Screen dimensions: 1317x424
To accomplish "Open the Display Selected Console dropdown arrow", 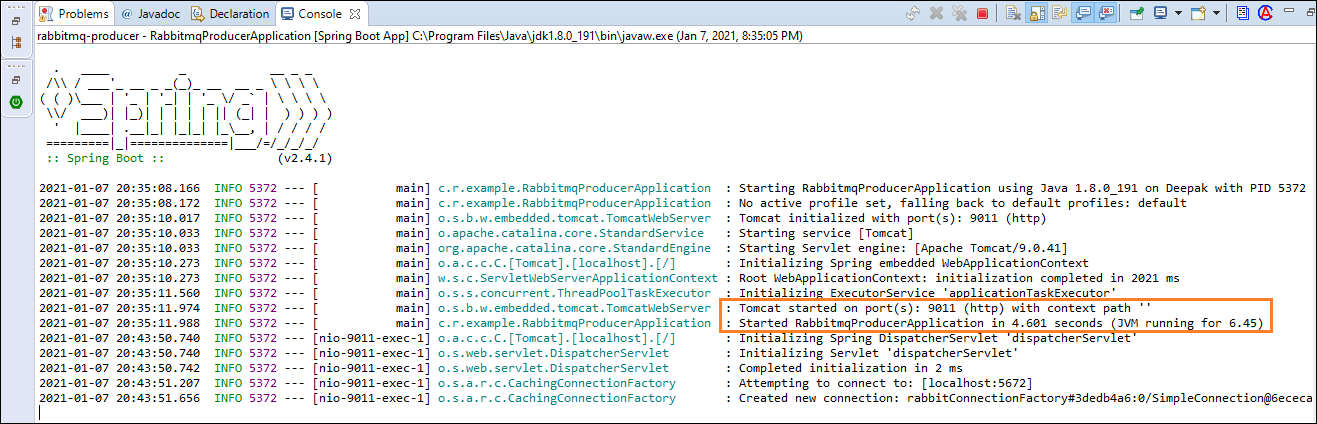I will click(1178, 14).
